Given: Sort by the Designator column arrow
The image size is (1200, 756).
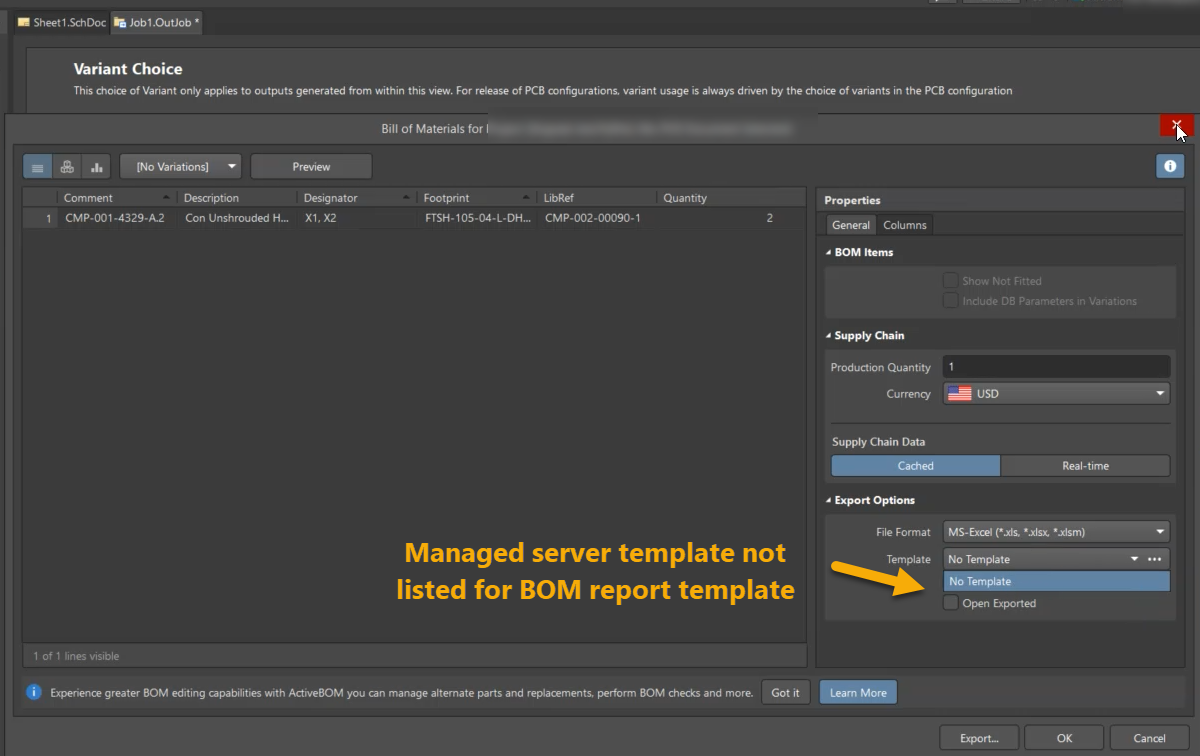Looking at the screenshot, I should click(406, 198).
